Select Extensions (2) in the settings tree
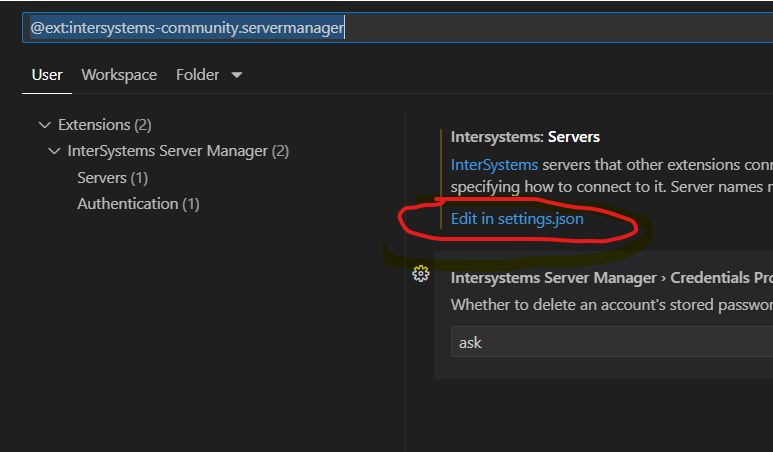Image resolution: width=773 pixels, height=452 pixels. point(105,125)
